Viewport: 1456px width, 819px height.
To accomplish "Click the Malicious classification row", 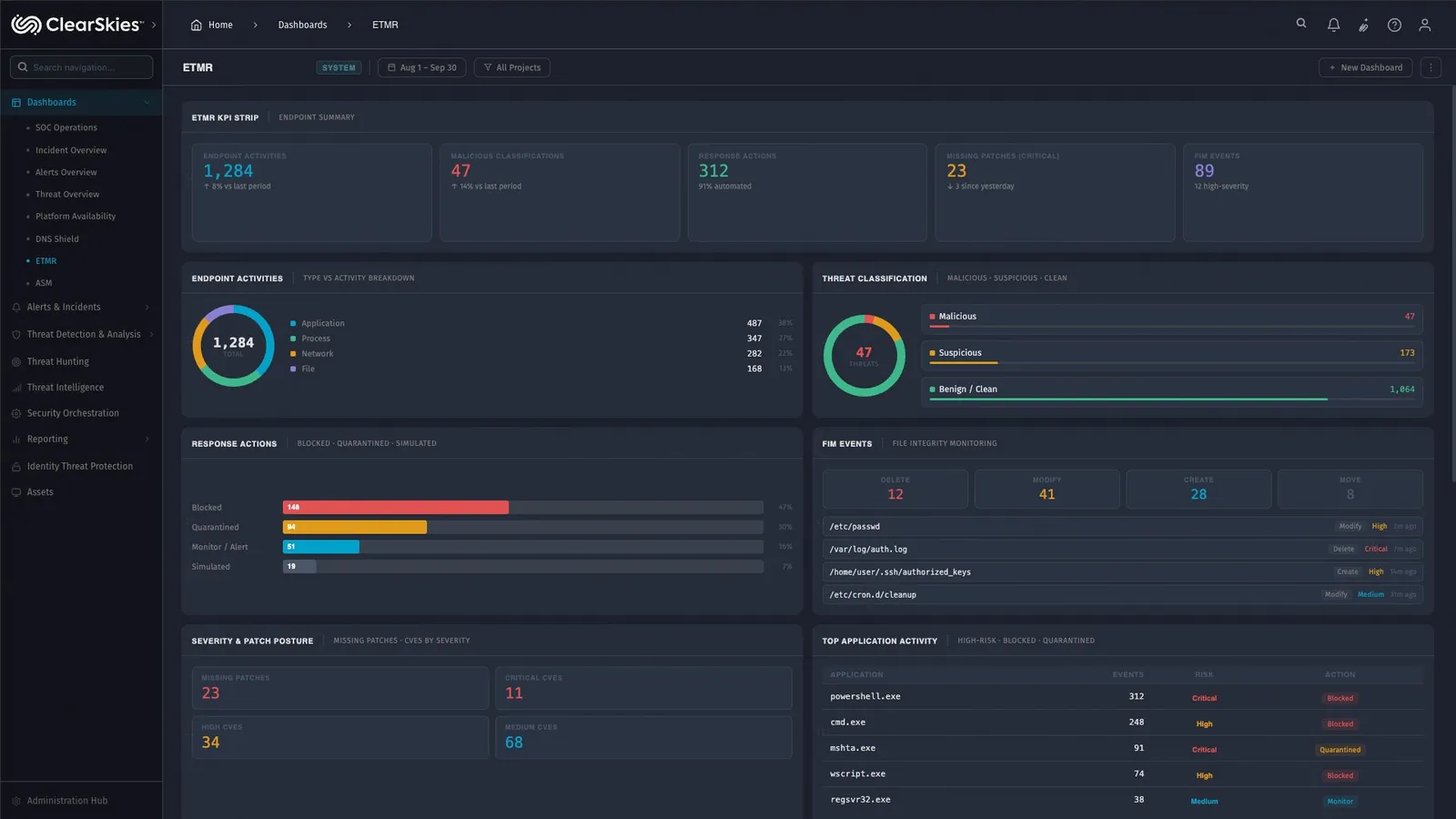I will (1172, 318).
